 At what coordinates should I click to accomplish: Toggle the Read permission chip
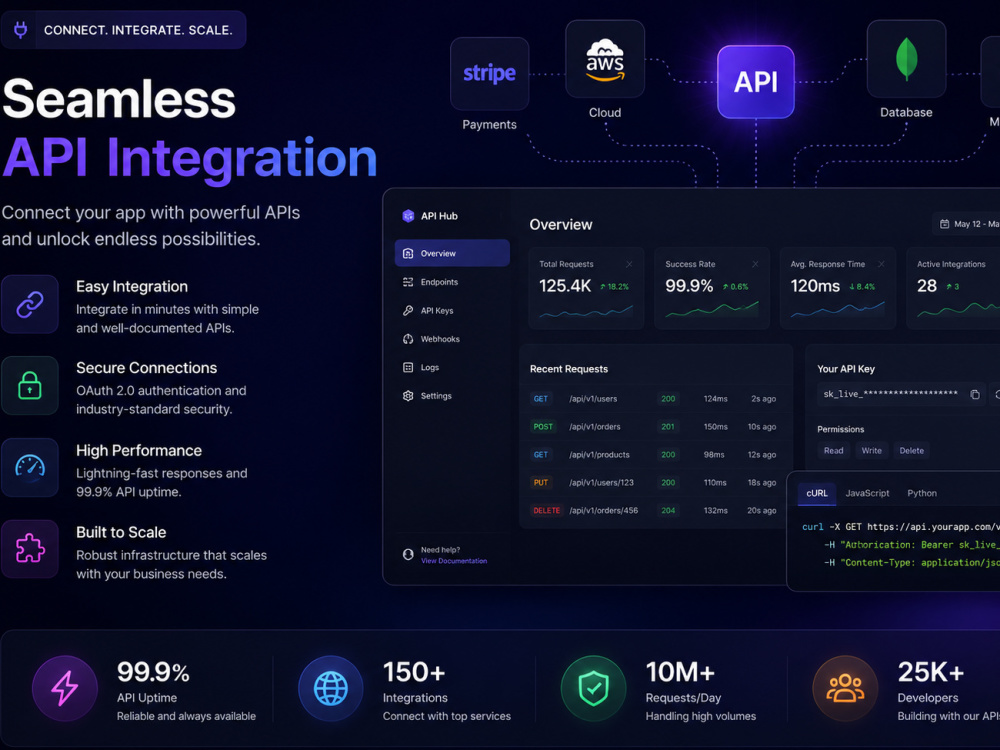834,450
